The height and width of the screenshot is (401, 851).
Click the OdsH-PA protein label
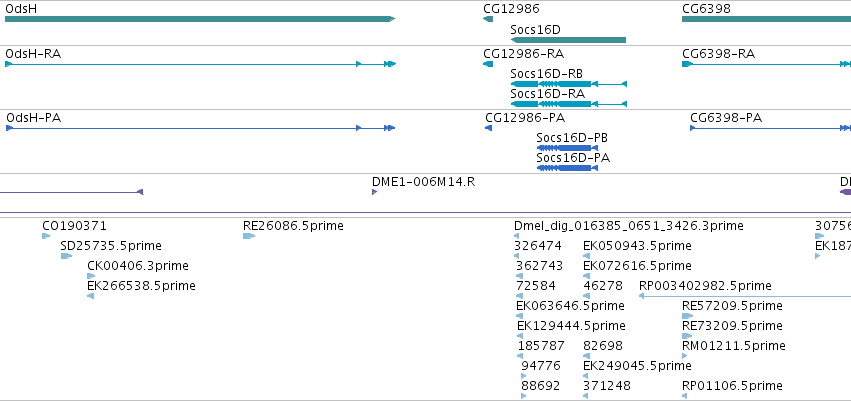coord(33,118)
